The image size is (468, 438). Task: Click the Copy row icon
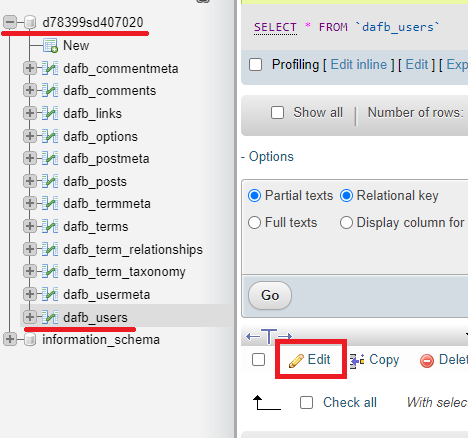tap(357, 361)
